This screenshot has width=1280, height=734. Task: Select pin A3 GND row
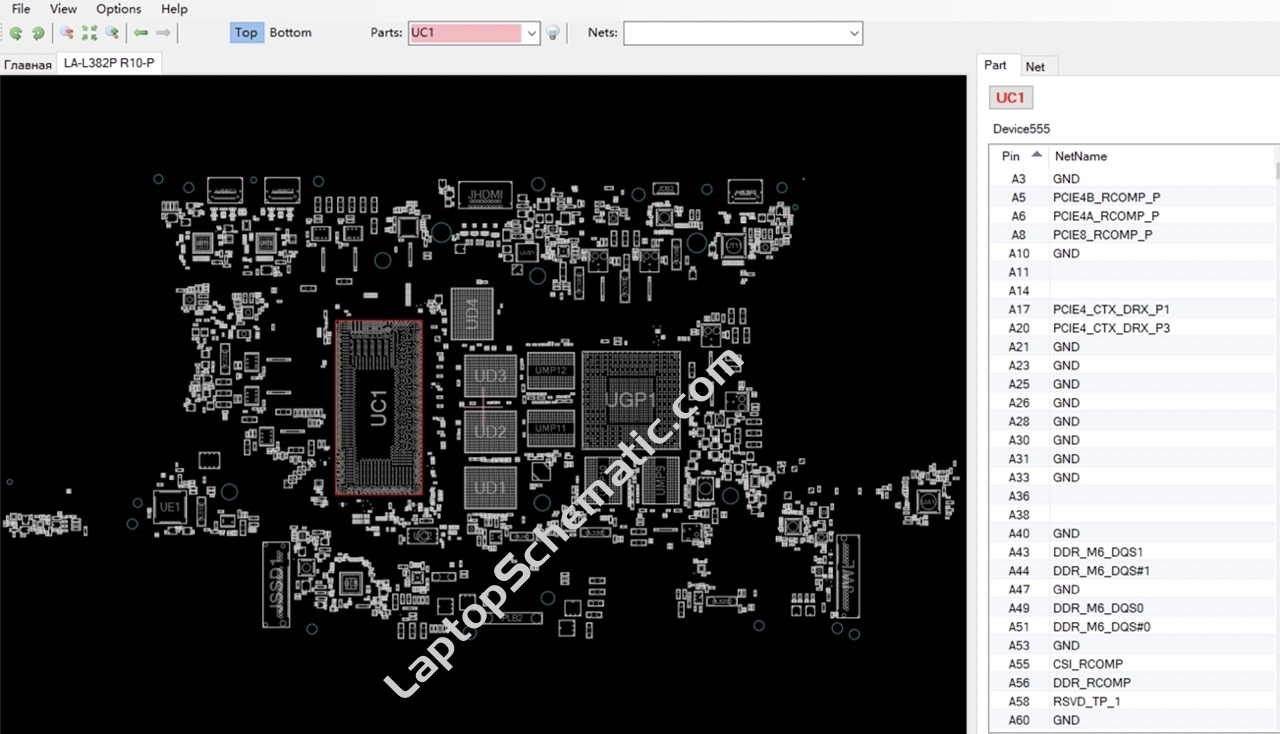click(1132, 179)
